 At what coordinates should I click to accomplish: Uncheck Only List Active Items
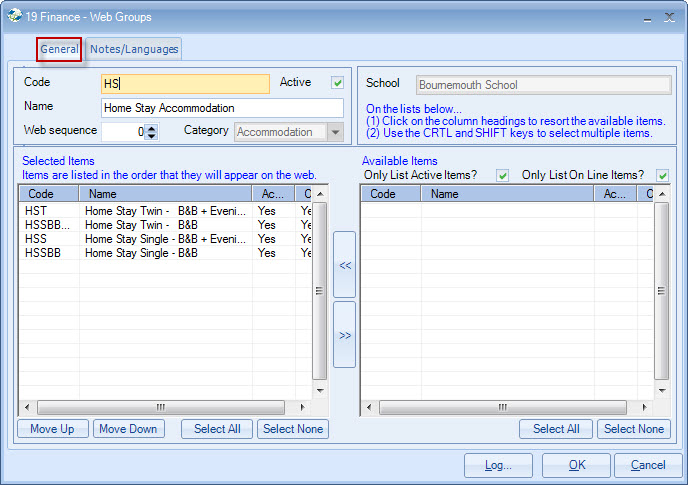tap(502, 176)
